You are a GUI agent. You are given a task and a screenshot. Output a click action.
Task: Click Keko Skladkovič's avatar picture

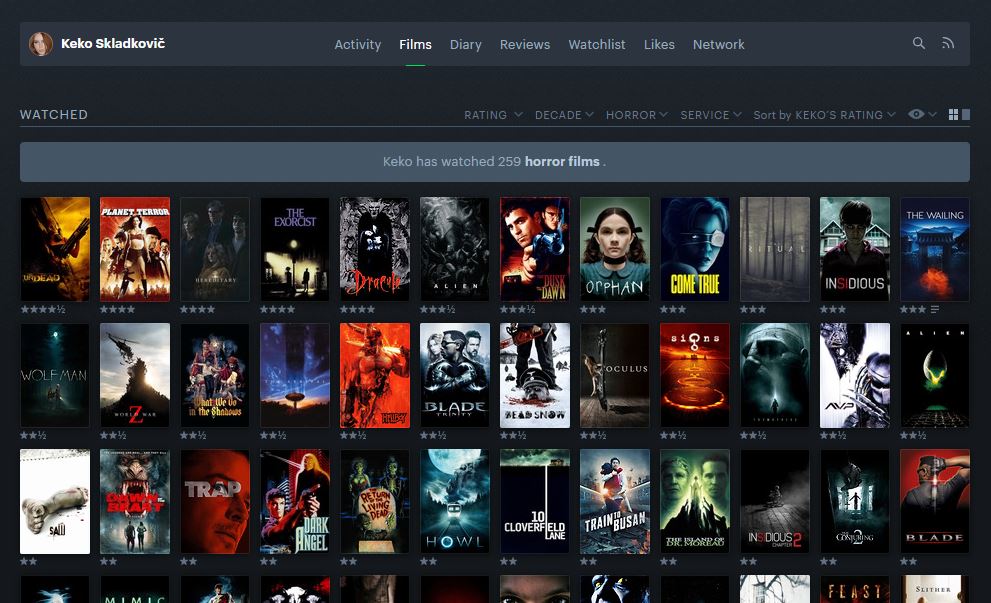coord(40,44)
